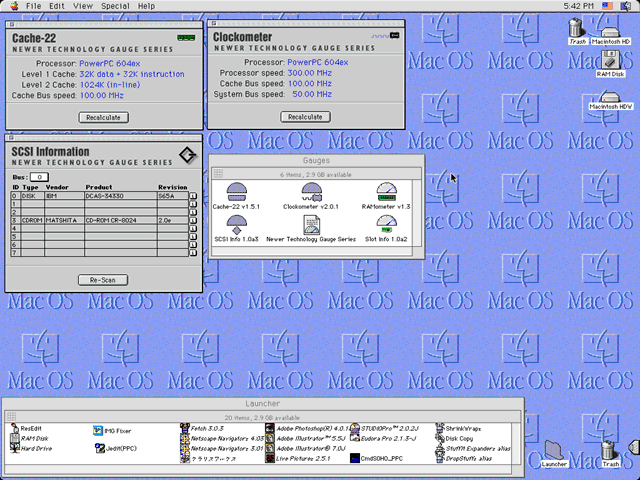Open Clockometer v2.0.1 in Gauges window
This screenshot has height=480, width=640.
(311, 192)
